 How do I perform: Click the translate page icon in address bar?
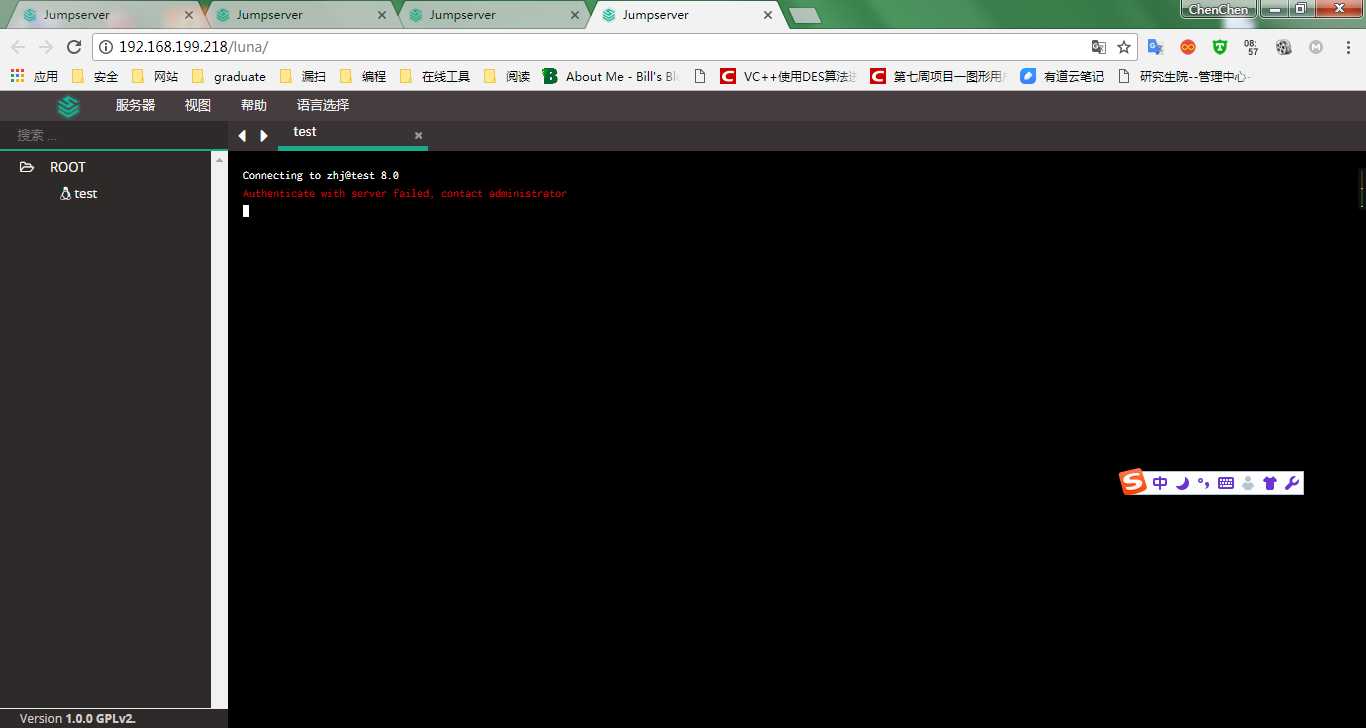pos(1099,47)
